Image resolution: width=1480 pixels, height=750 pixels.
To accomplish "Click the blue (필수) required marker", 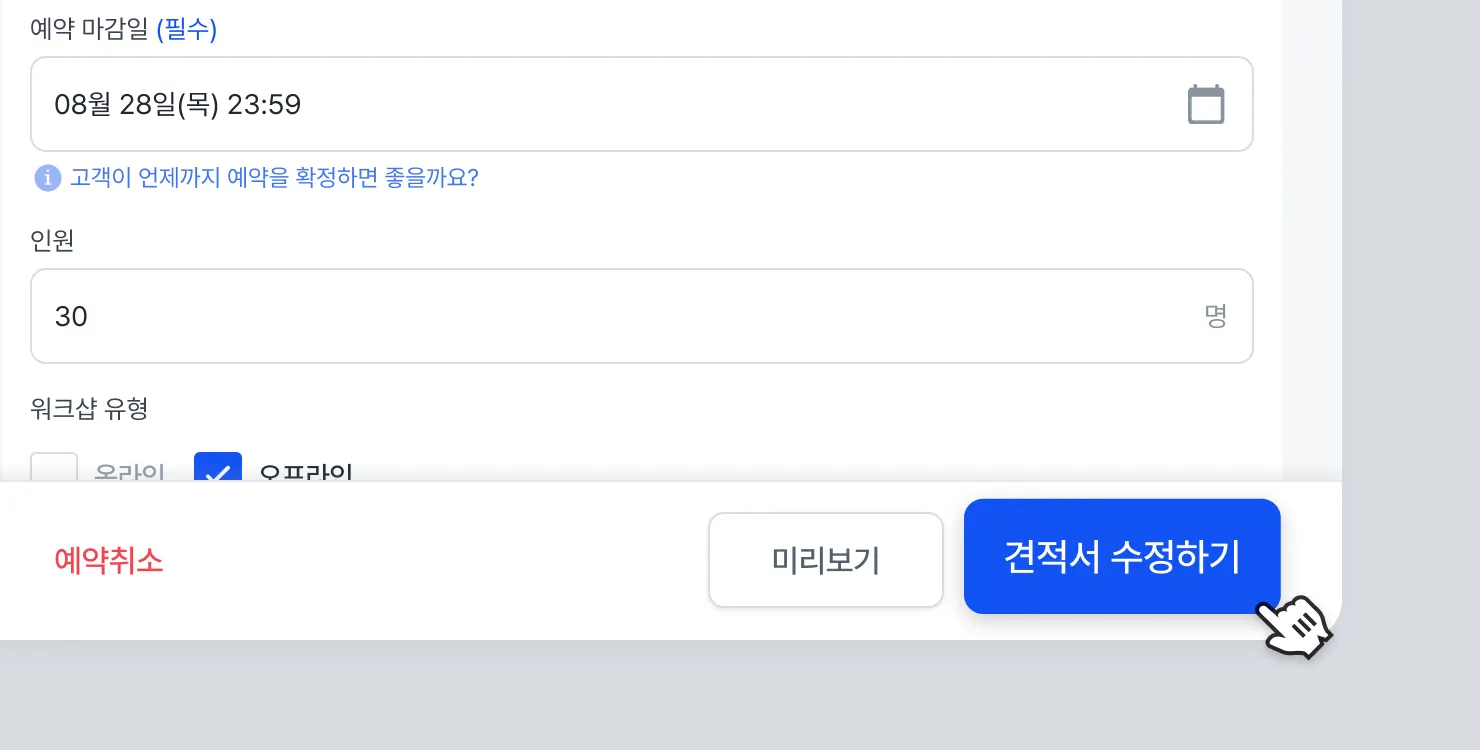I will 187,30.
